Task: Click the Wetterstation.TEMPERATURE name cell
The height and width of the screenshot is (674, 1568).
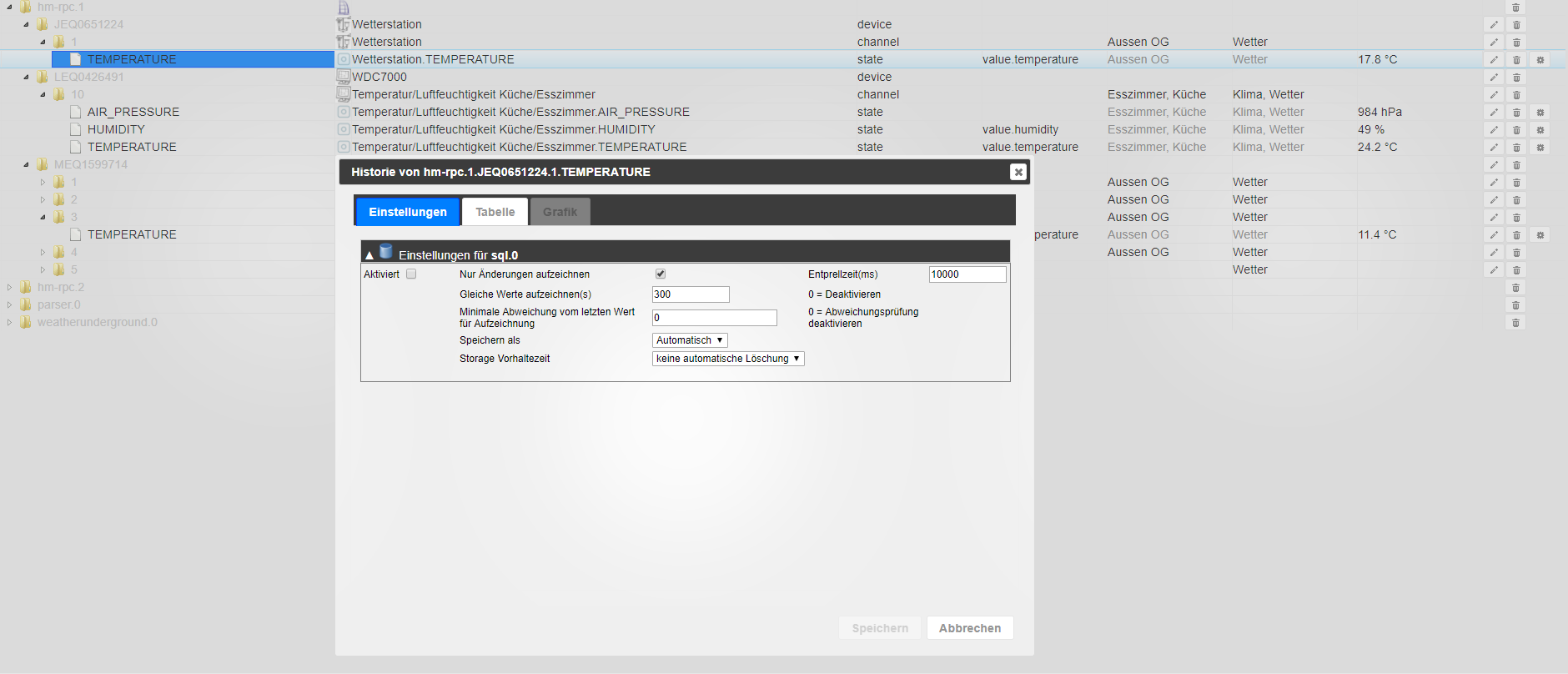Action: (433, 59)
